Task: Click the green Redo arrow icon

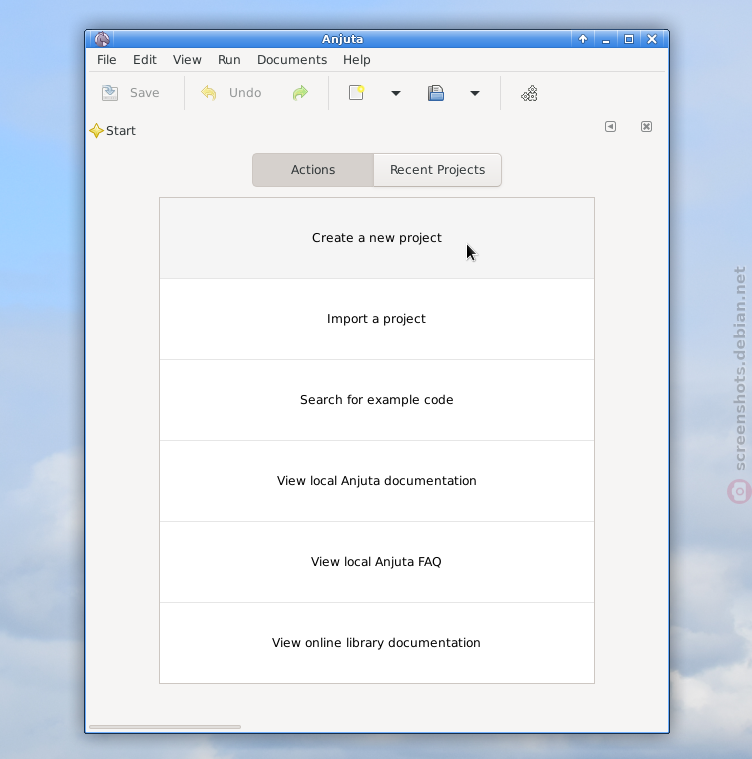Action: [x=300, y=92]
